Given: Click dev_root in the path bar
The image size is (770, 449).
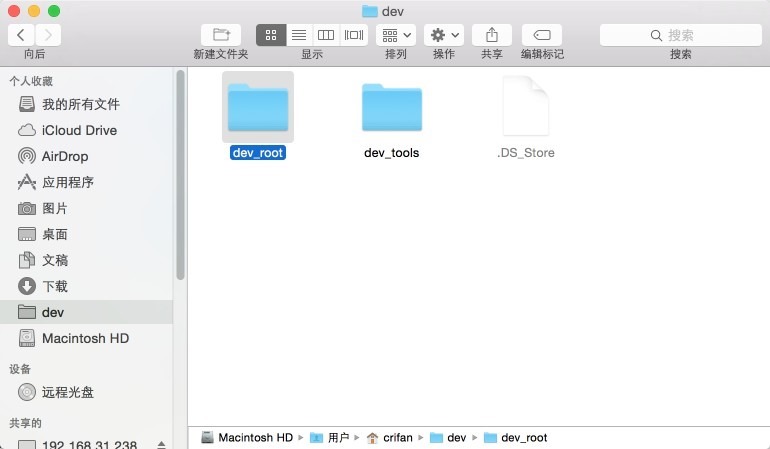Looking at the screenshot, I should pos(516,437).
